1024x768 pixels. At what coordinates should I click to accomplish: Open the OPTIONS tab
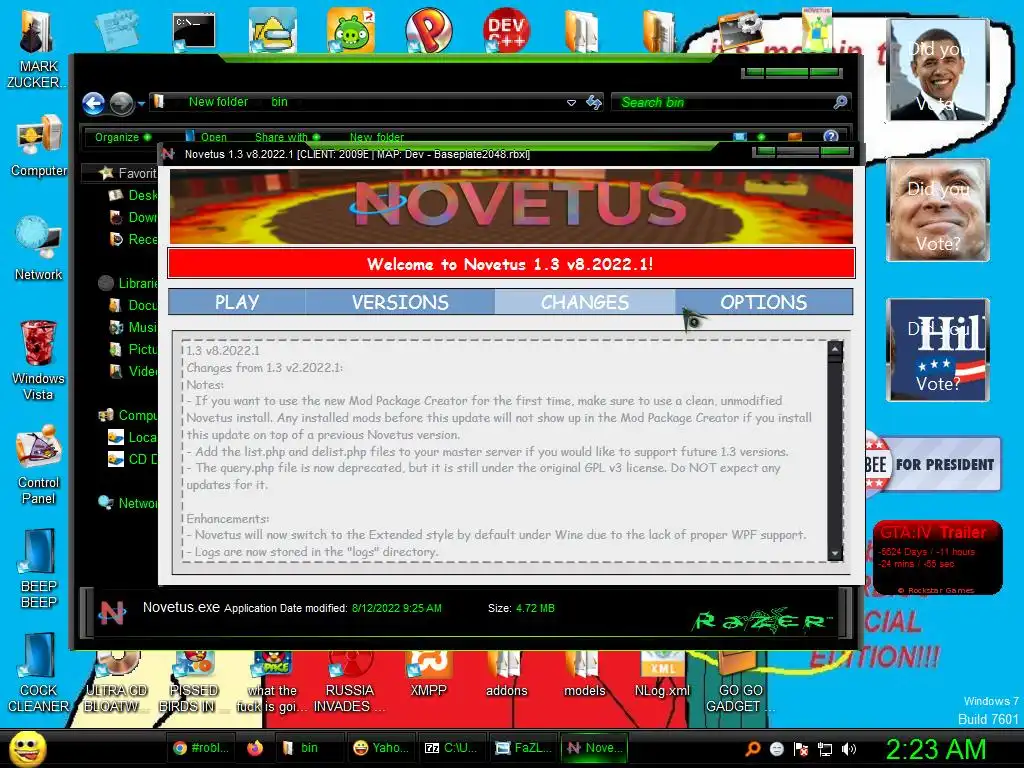coord(763,302)
